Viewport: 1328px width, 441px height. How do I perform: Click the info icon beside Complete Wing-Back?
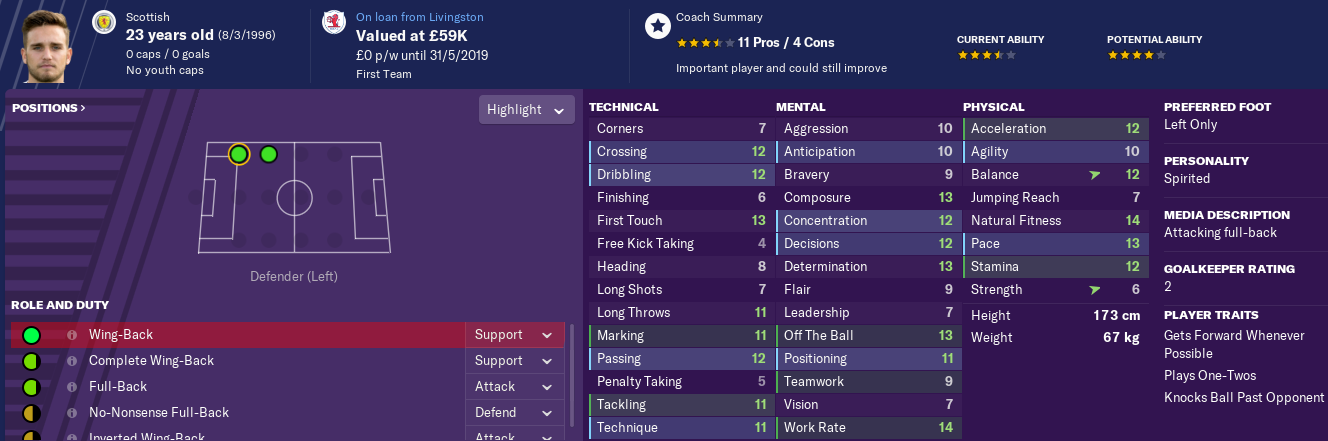click(x=72, y=361)
